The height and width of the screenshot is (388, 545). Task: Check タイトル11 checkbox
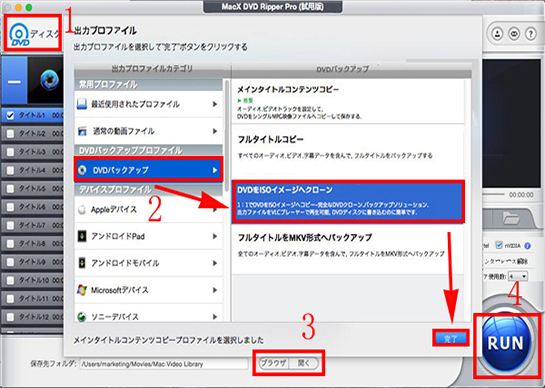[10, 299]
